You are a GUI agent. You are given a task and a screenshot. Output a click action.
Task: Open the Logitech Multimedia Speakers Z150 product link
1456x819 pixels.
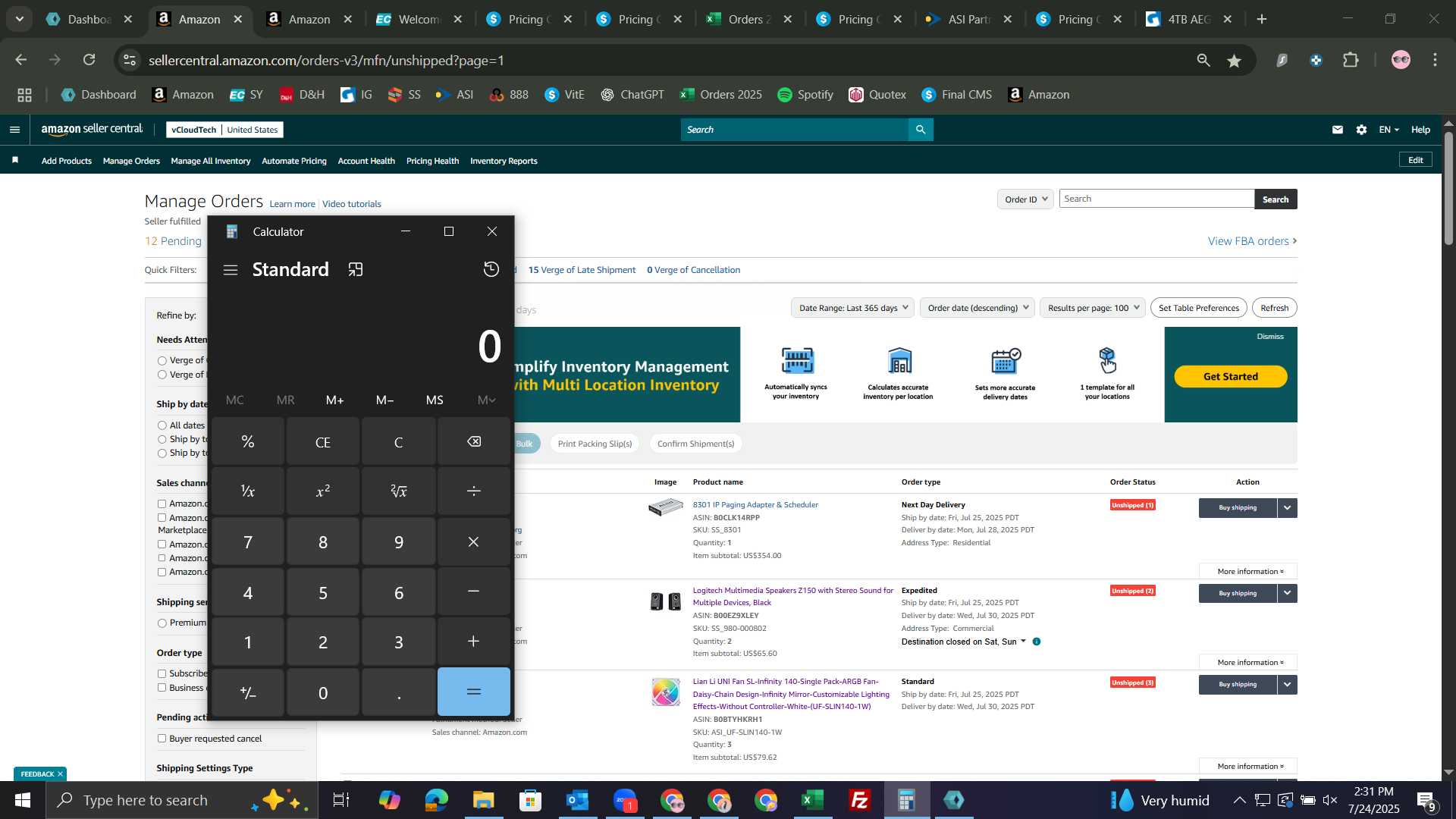pos(793,597)
